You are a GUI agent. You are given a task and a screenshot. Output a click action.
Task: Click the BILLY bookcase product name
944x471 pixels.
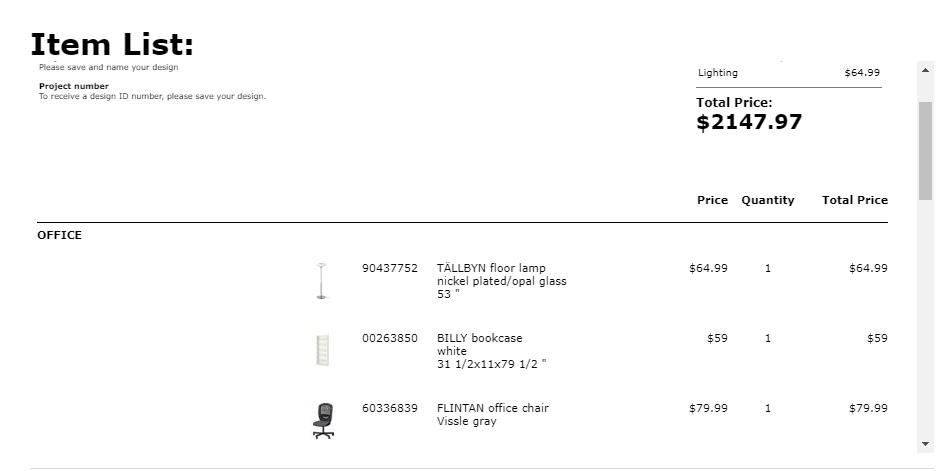(x=480, y=338)
